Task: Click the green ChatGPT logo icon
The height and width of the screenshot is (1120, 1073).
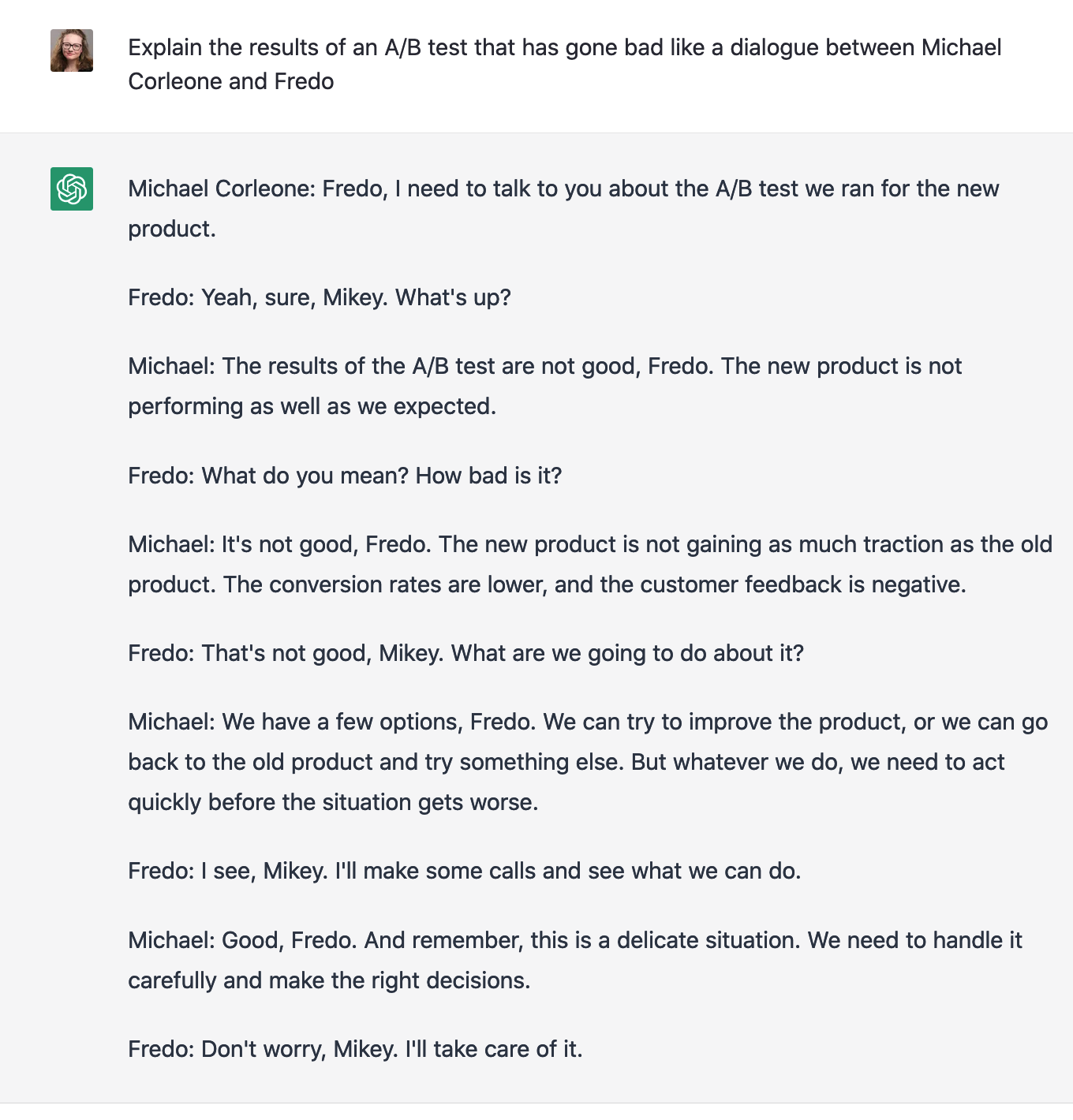Action: pyautogui.click(x=72, y=189)
